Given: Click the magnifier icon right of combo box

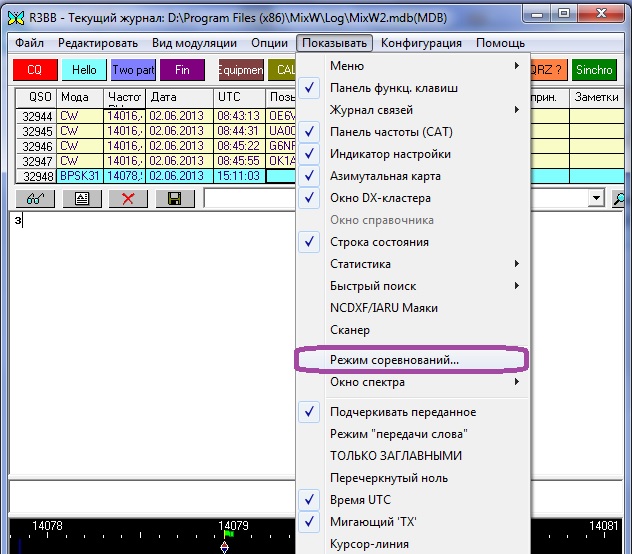Looking at the screenshot, I should coord(621,198).
